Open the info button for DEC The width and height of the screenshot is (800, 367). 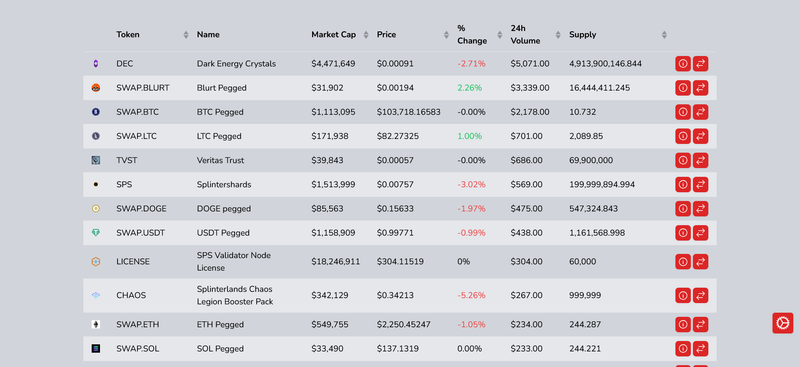[683, 64]
